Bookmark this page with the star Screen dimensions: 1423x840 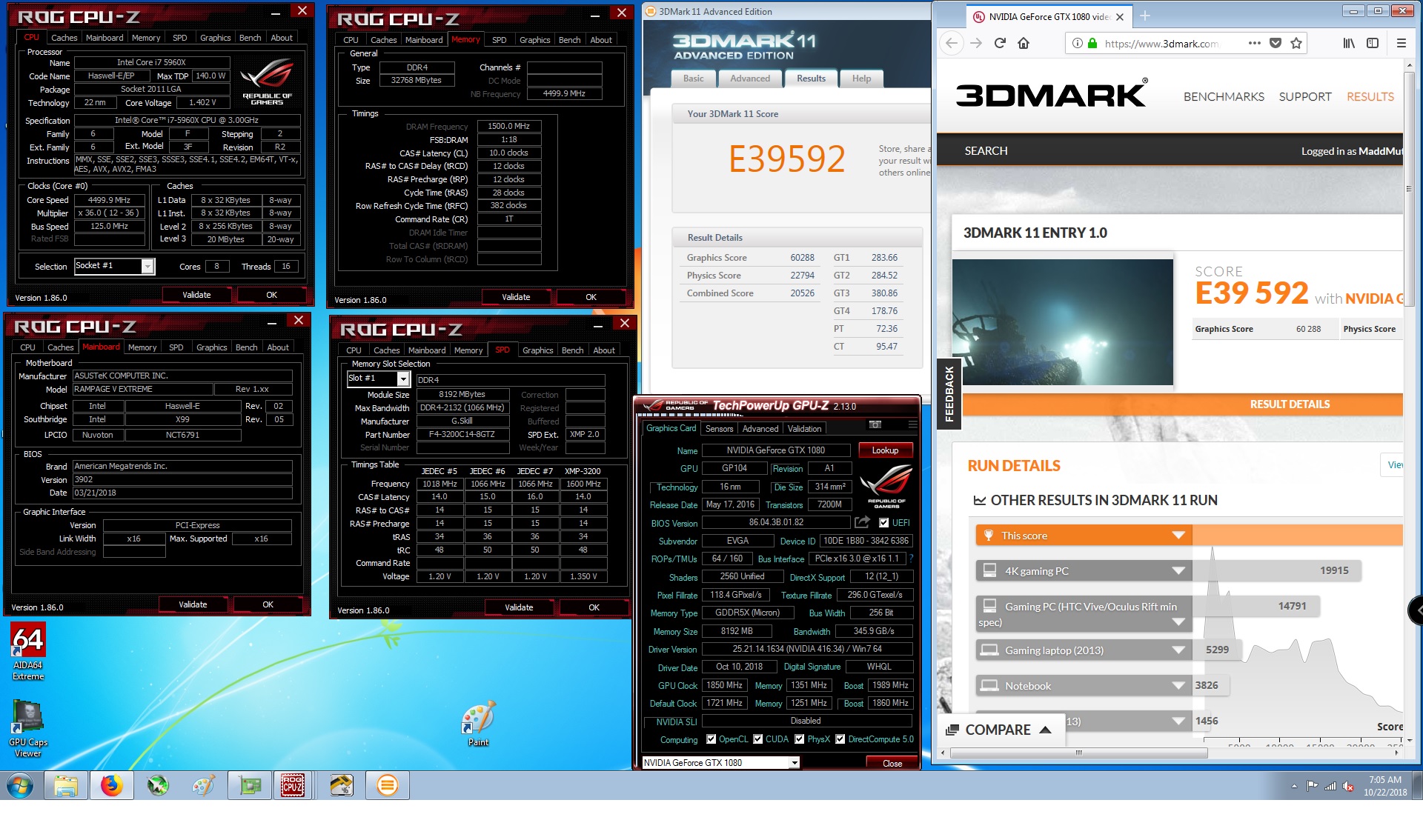(x=1296, y=43)
